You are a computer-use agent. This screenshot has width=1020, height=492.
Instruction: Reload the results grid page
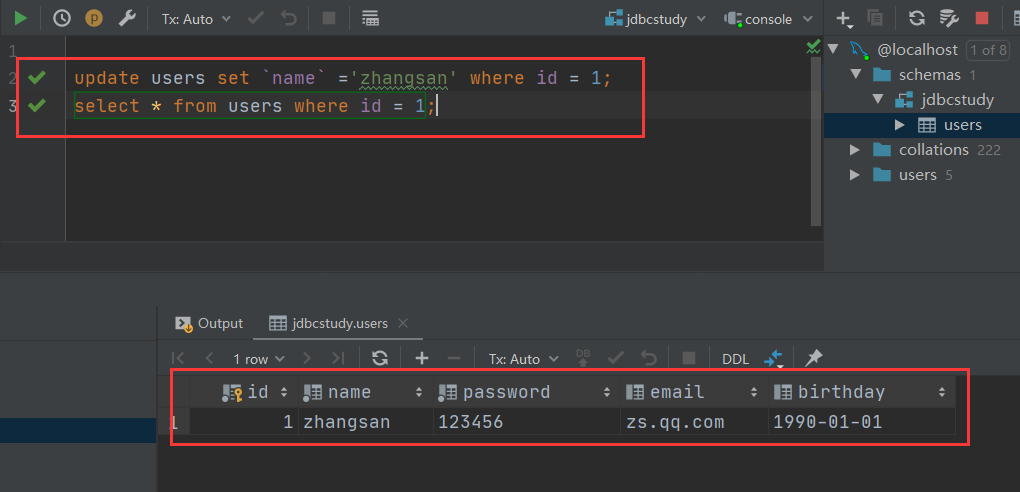[x=379, y=358]
